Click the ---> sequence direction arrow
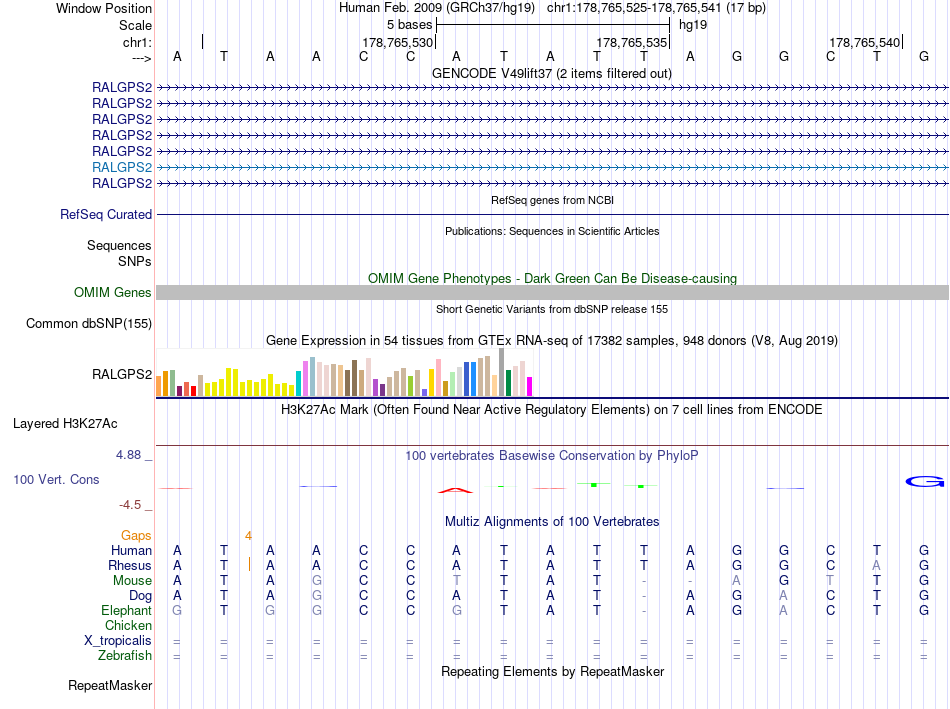950x709 pixels. point(141,58)
